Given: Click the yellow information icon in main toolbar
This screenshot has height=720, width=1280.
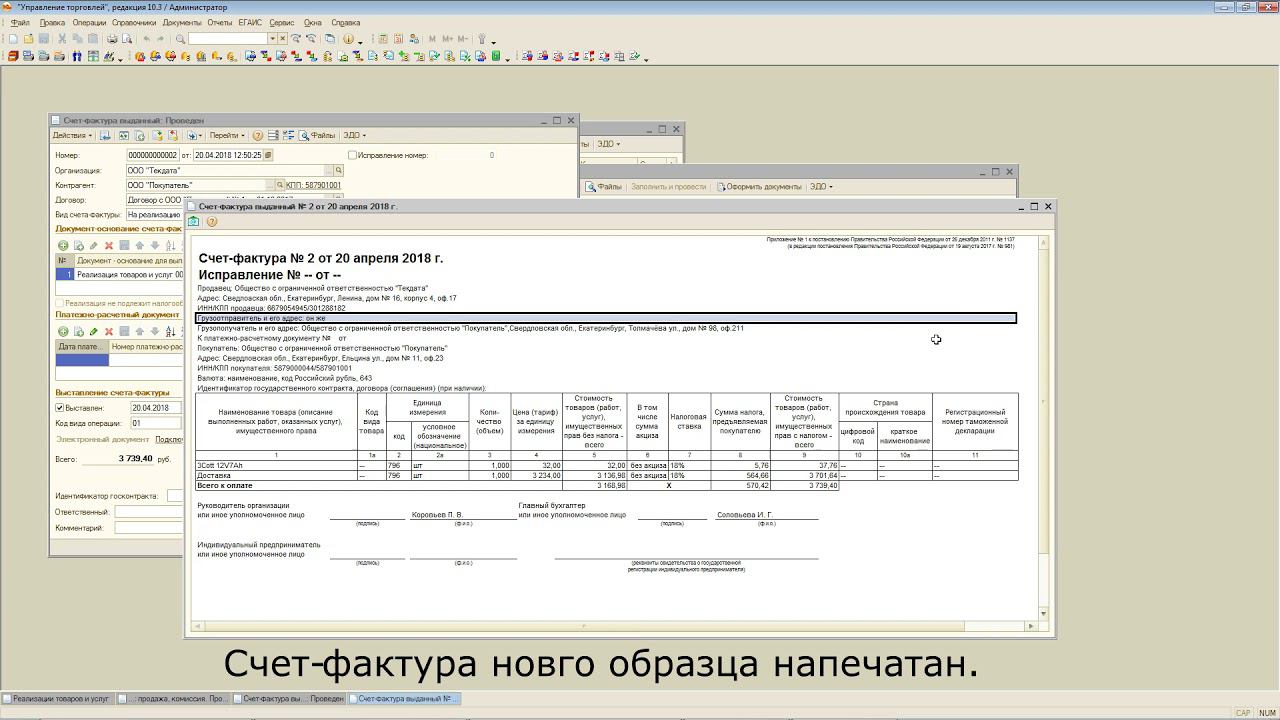Looking at the screenshot, I should click(349, 39).
